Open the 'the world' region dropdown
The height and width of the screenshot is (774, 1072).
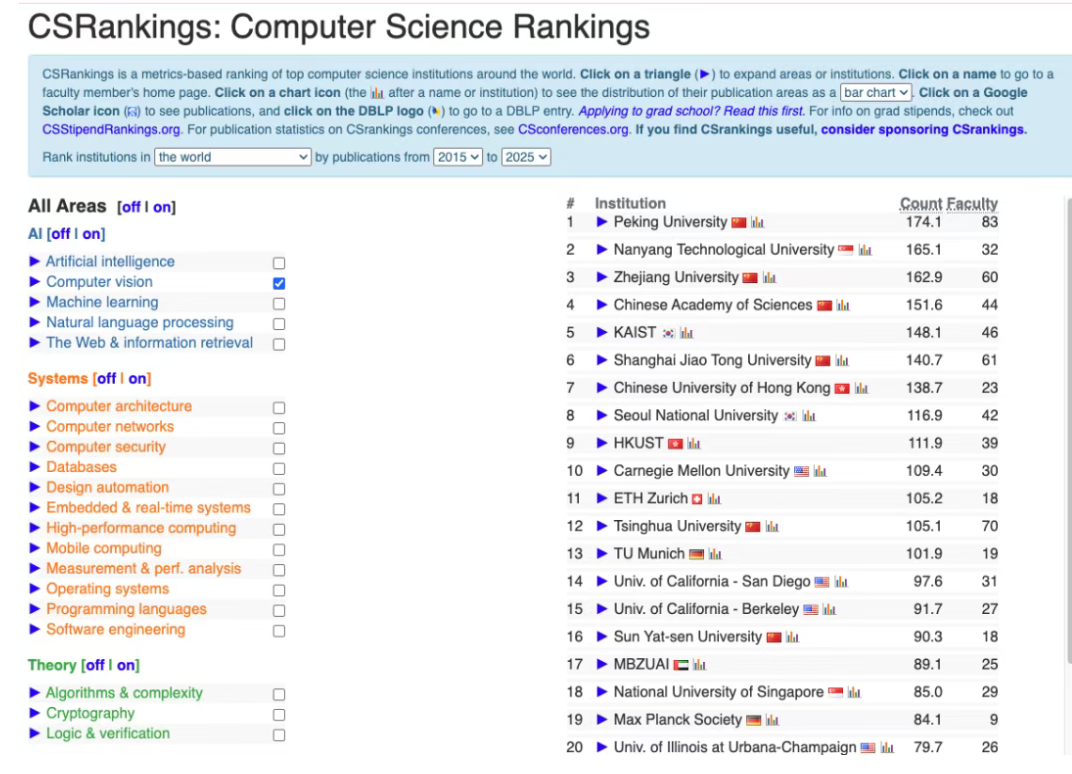233,157
